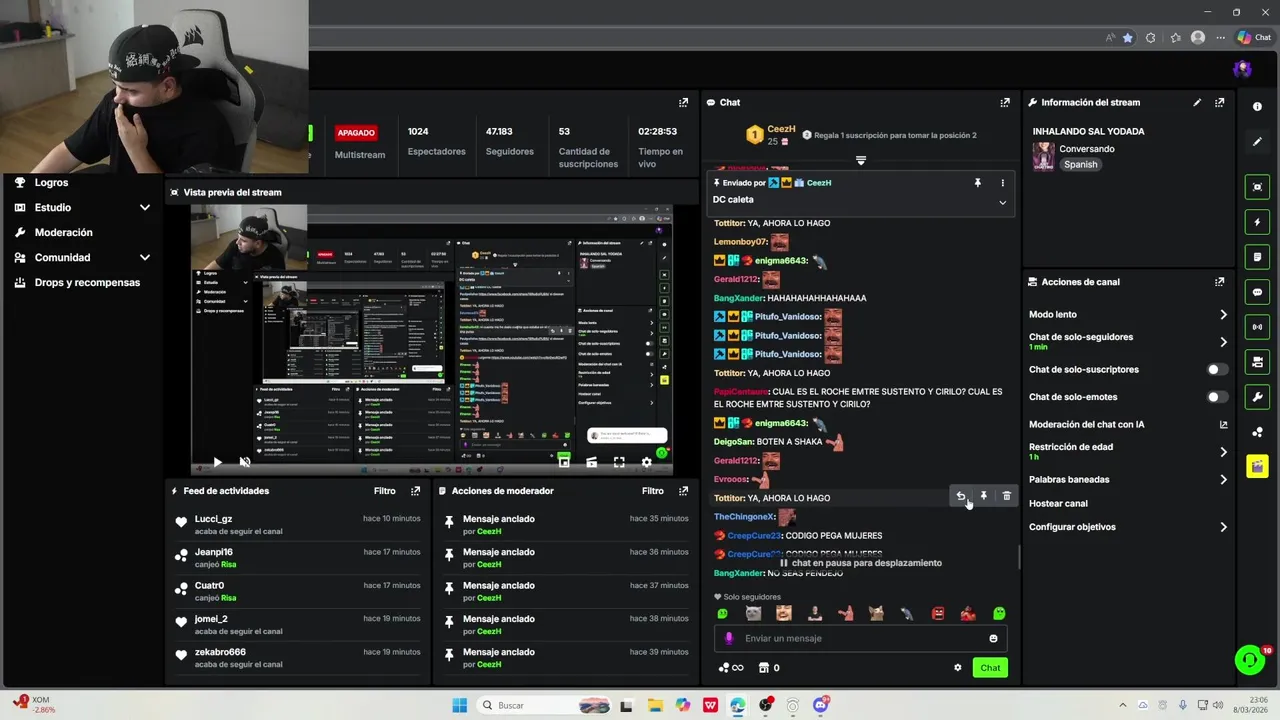The image size is (1280, 720).
Task: Pin Tottitor's highlighted chat message
Action: [984, 496]
